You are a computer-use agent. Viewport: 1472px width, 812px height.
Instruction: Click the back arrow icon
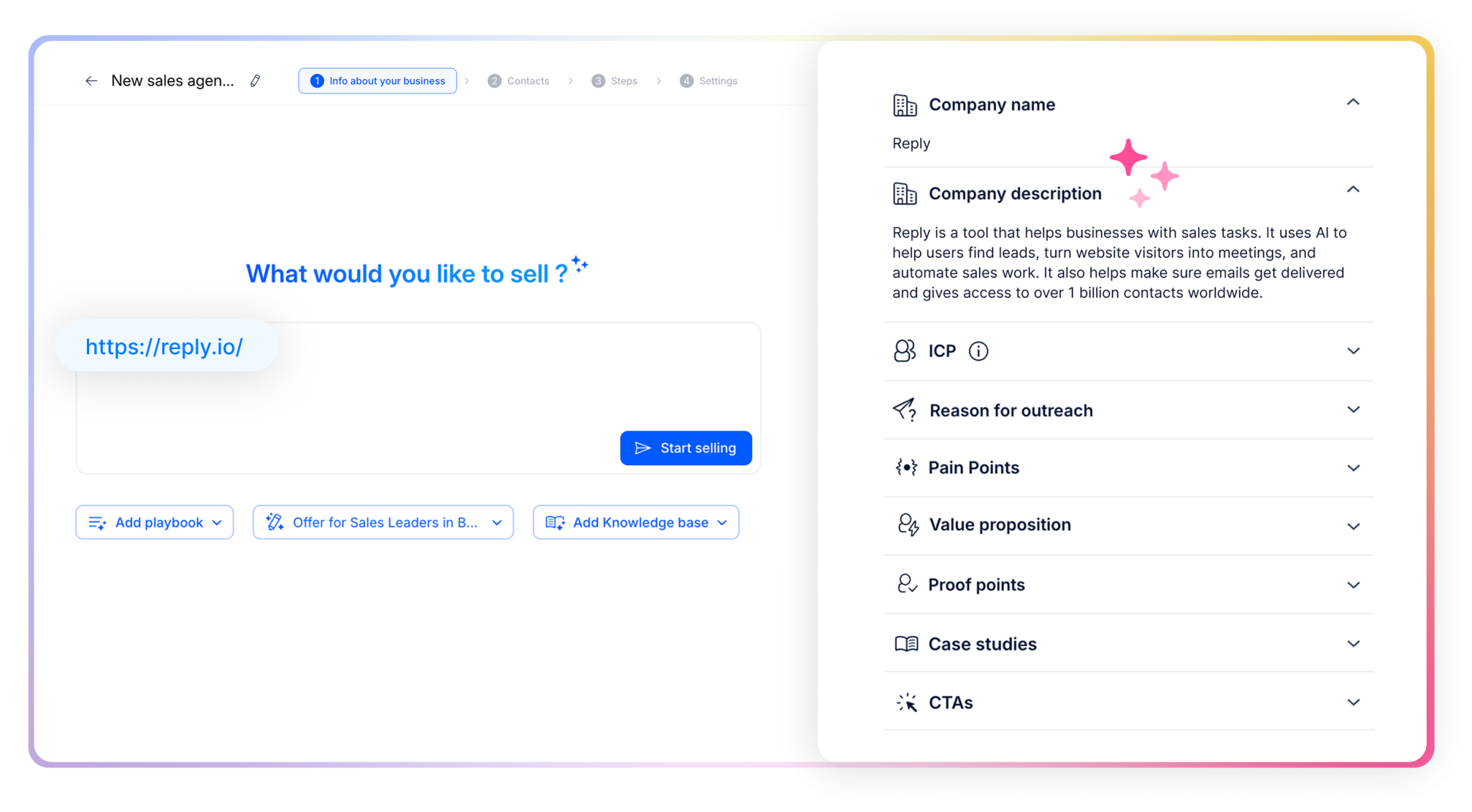click(x=91, y=81)
